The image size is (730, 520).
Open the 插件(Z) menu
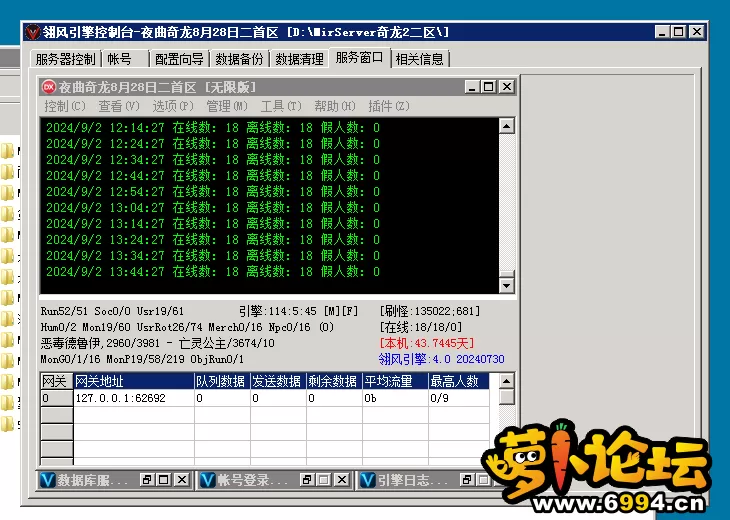pyautogui.click(x=389, y=106)
